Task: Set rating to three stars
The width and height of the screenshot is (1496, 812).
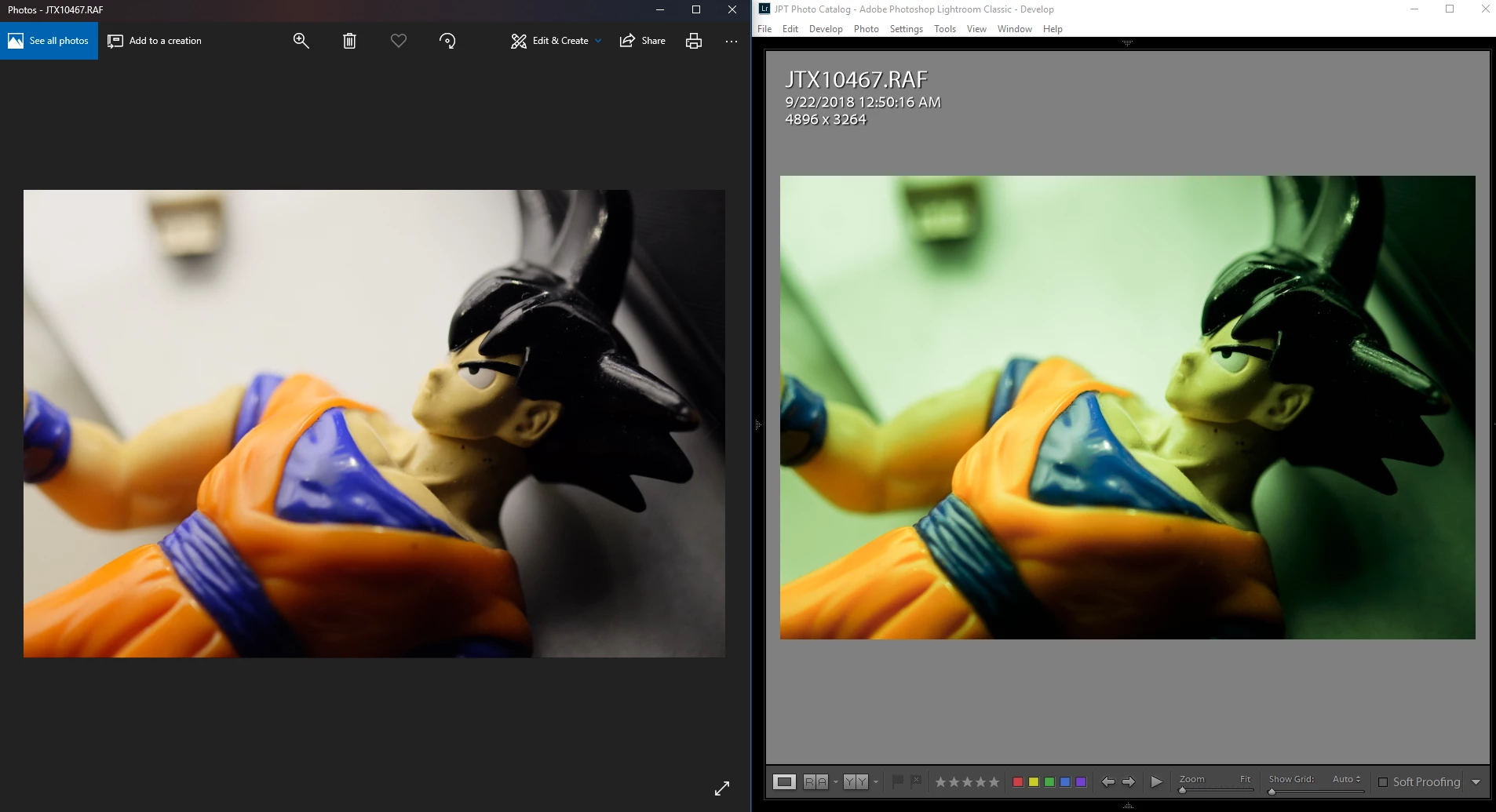Action: [967, 782]
